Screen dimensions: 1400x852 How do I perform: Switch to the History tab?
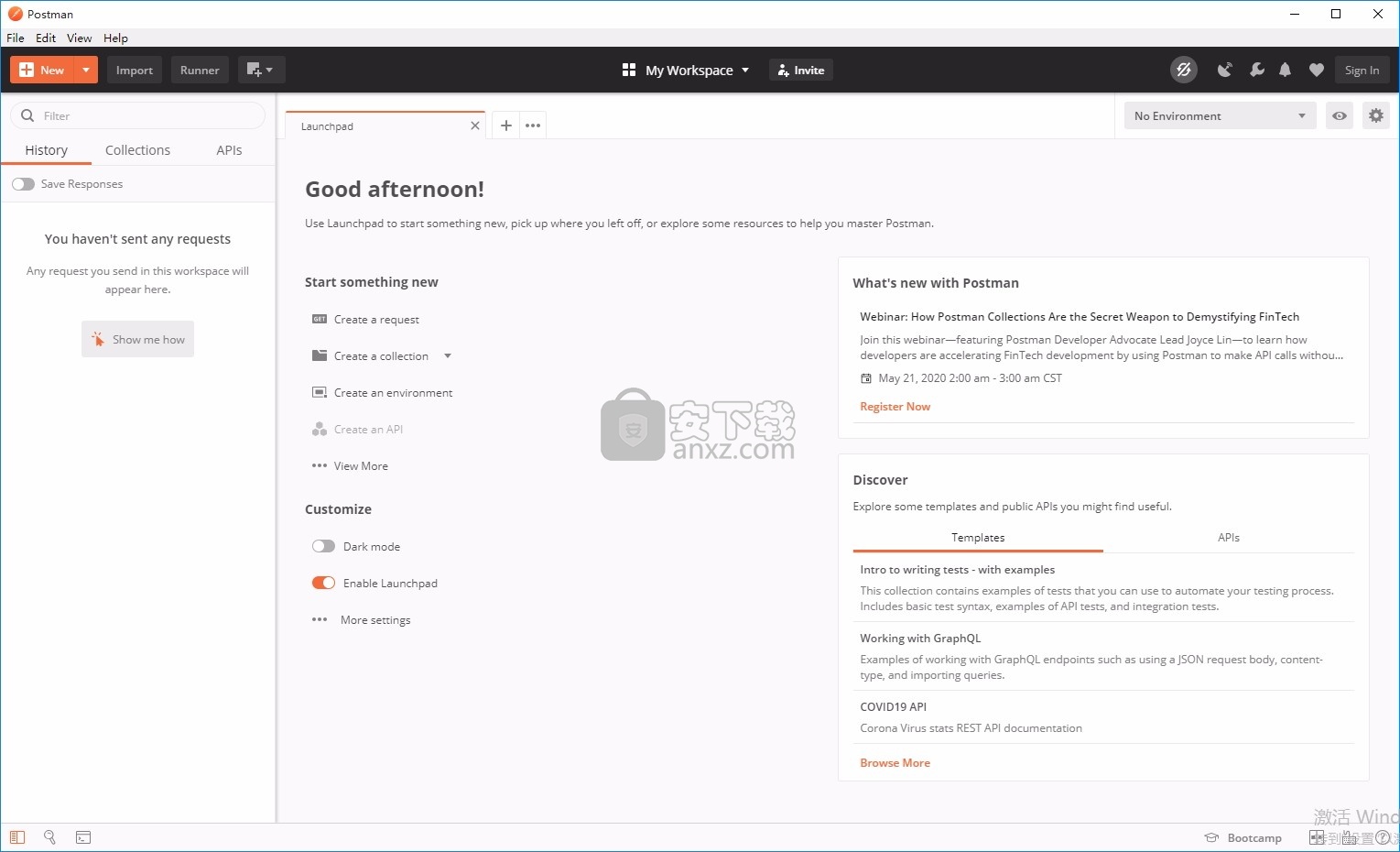(47, 150)
